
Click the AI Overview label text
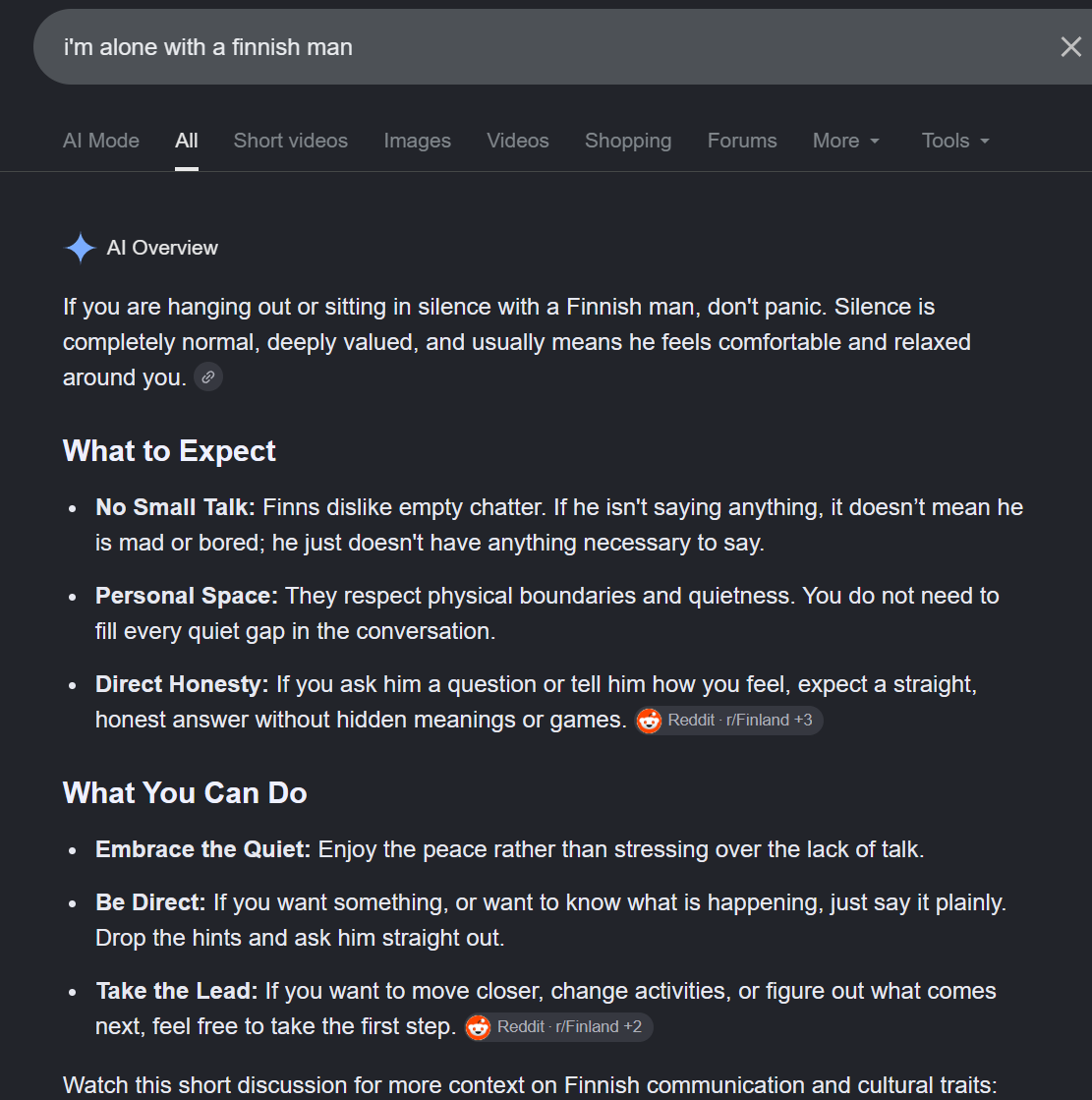click(162, 248)
